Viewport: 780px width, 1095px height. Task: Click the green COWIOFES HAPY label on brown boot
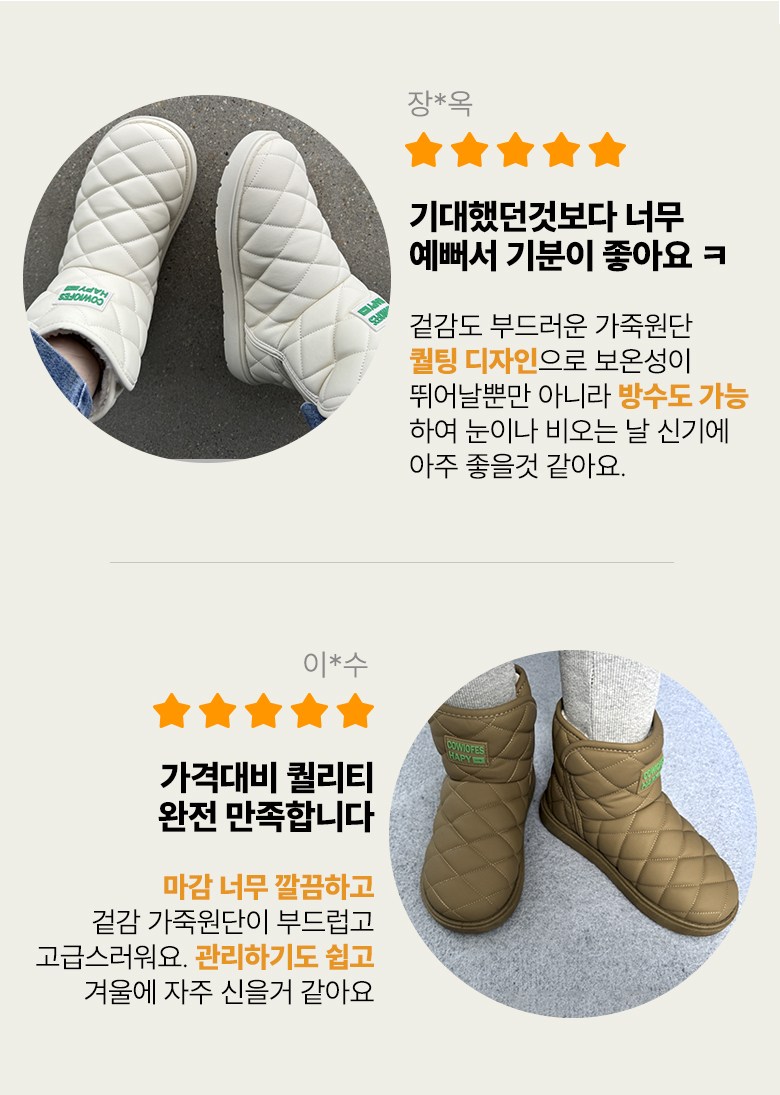pyautogui.click(x=466, y=751)
